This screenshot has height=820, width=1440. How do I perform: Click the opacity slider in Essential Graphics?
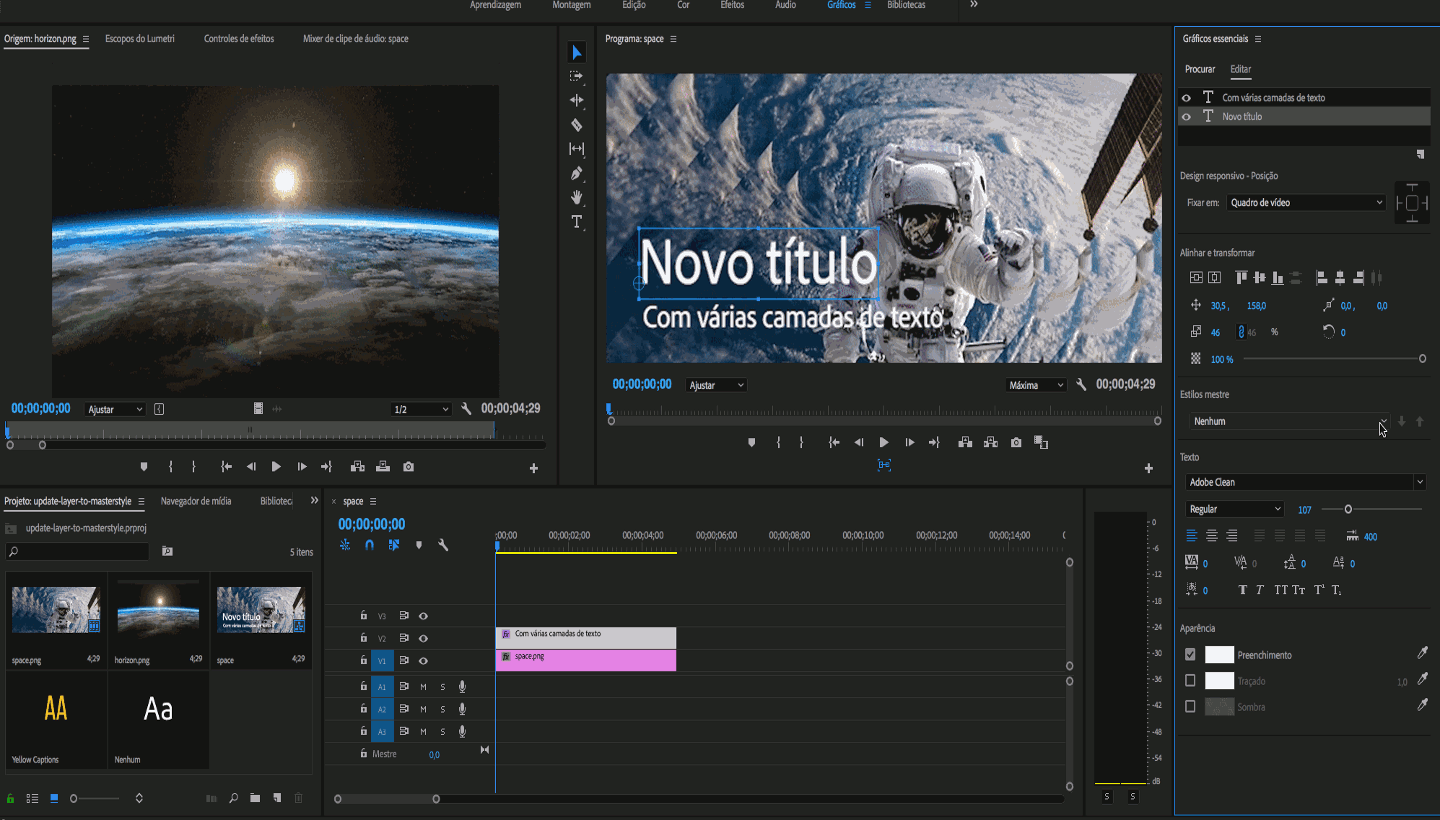click(x=1422, y=358)
